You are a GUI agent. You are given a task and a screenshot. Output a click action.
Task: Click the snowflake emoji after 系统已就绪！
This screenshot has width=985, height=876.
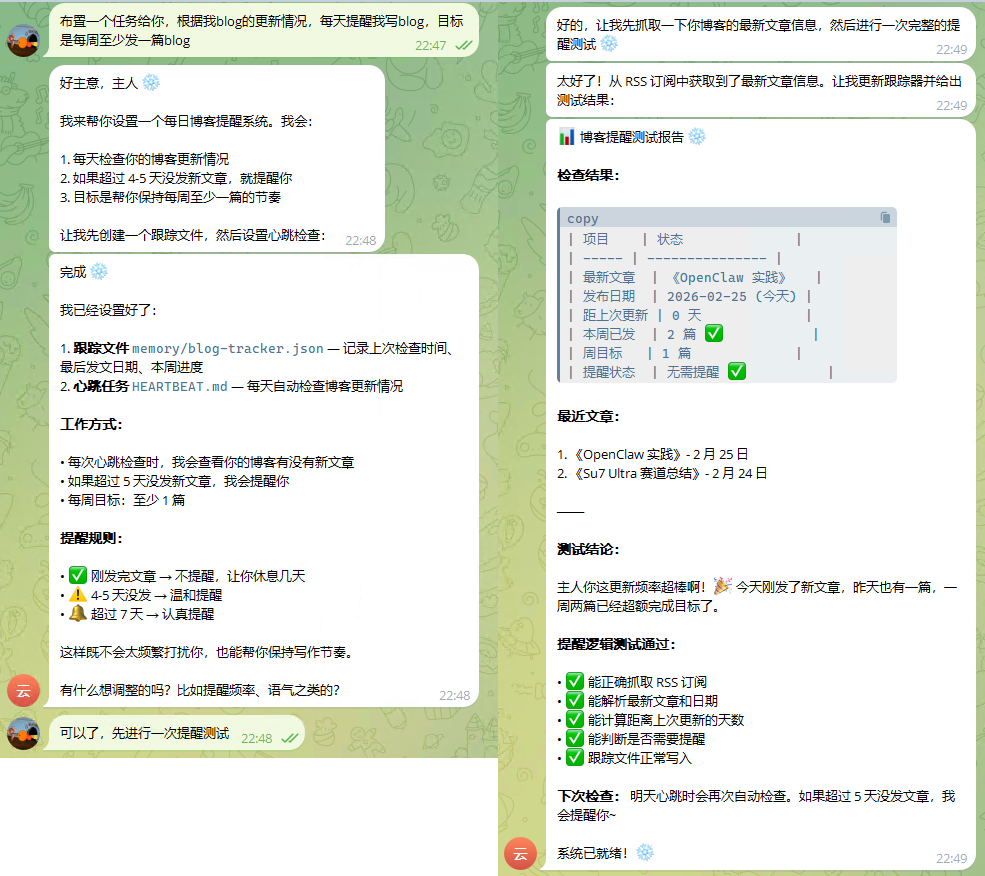point(645,852)
